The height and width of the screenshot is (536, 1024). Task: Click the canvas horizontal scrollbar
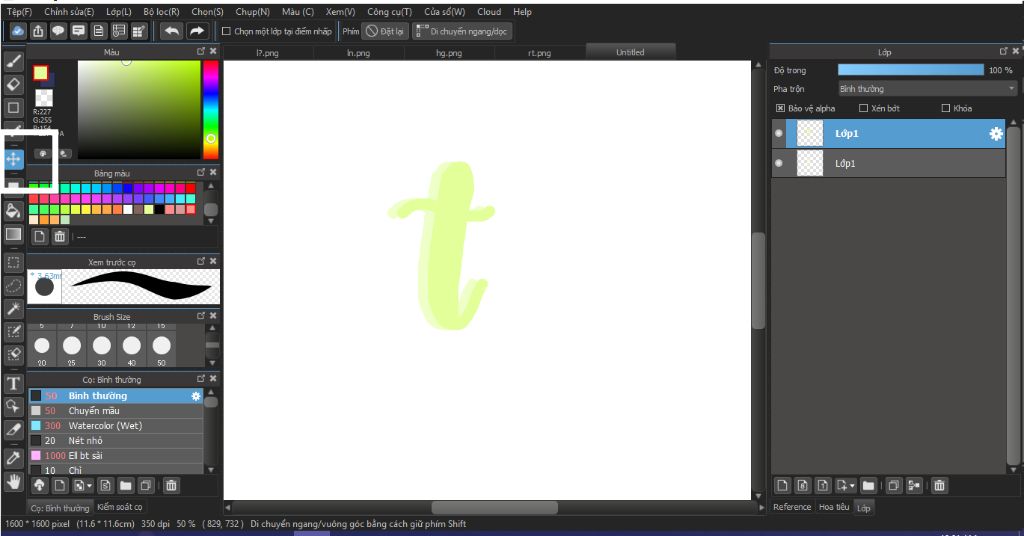coord(495,507)
